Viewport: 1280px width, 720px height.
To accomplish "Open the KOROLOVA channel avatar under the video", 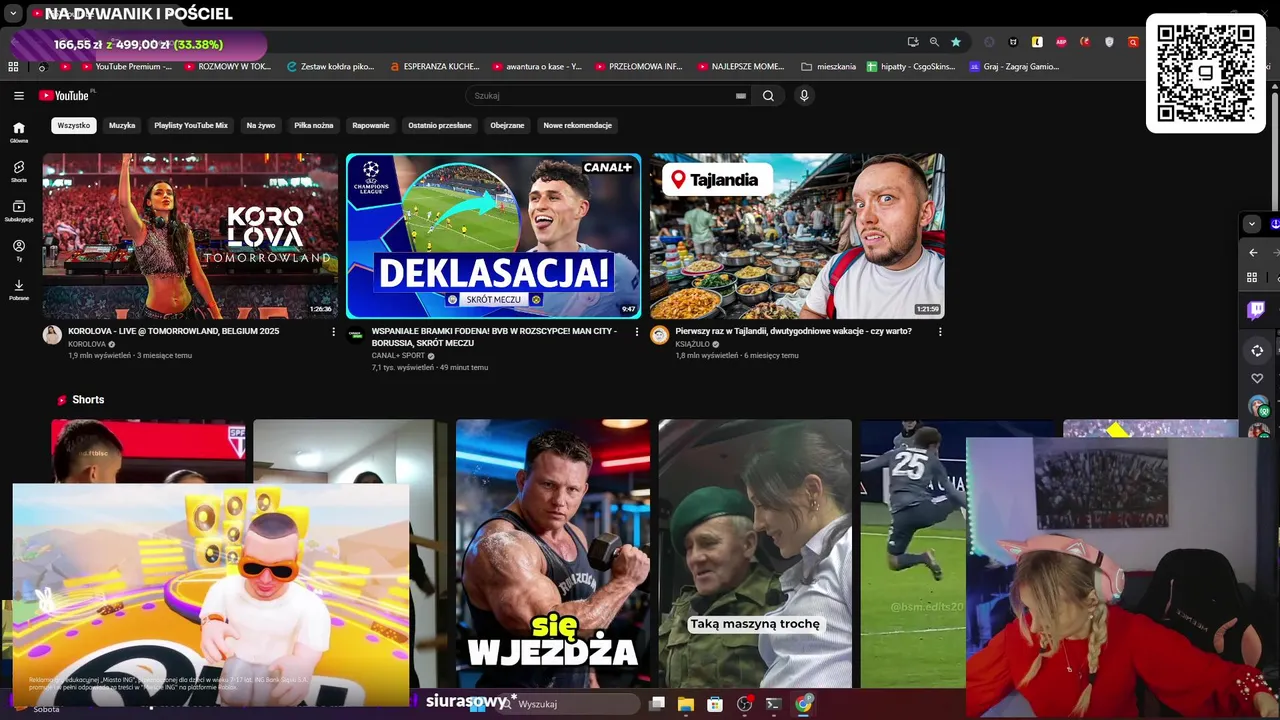I will [x=52, y=335].
